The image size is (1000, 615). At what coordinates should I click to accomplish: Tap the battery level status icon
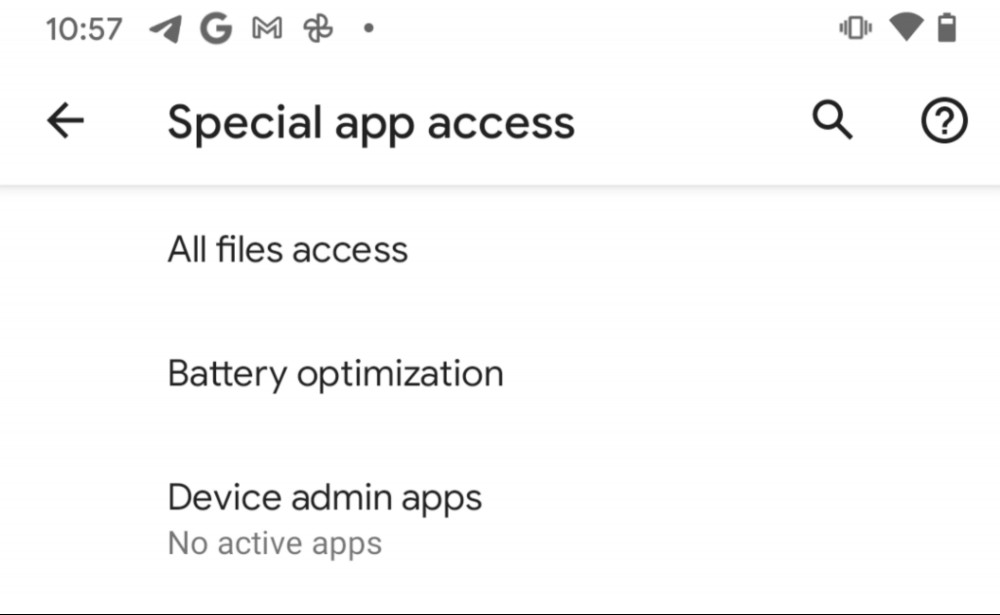[947, 28]
